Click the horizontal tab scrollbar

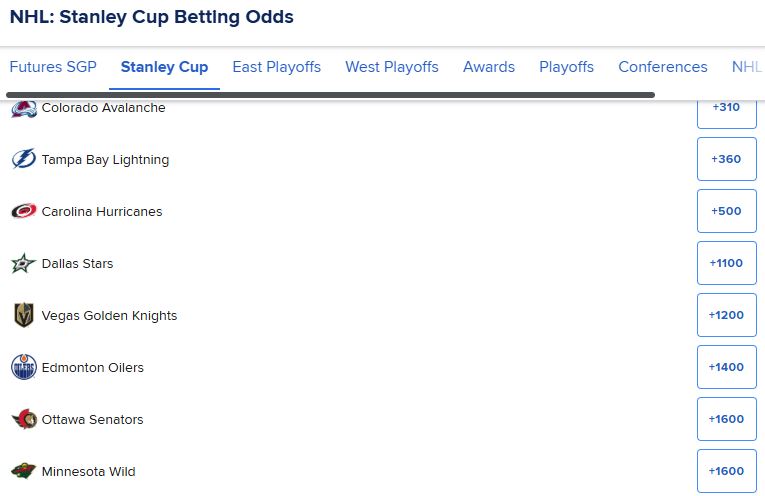330,95
